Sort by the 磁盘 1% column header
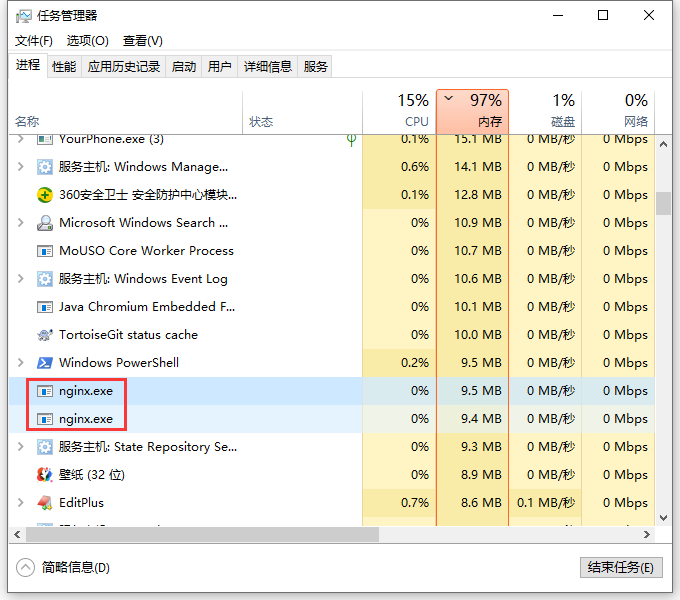The image size is (680, 600). point(545,113)
